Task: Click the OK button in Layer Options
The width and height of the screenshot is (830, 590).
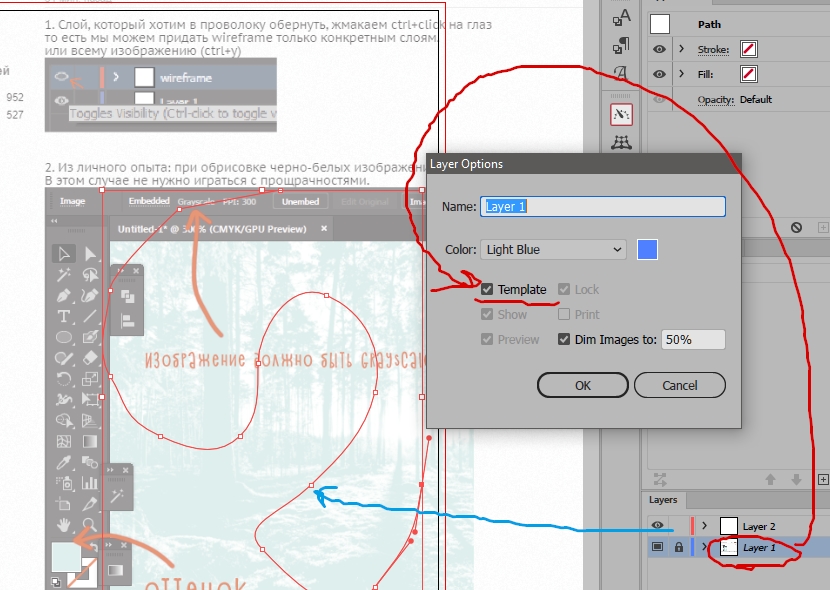Action: [x=582, y=385]
